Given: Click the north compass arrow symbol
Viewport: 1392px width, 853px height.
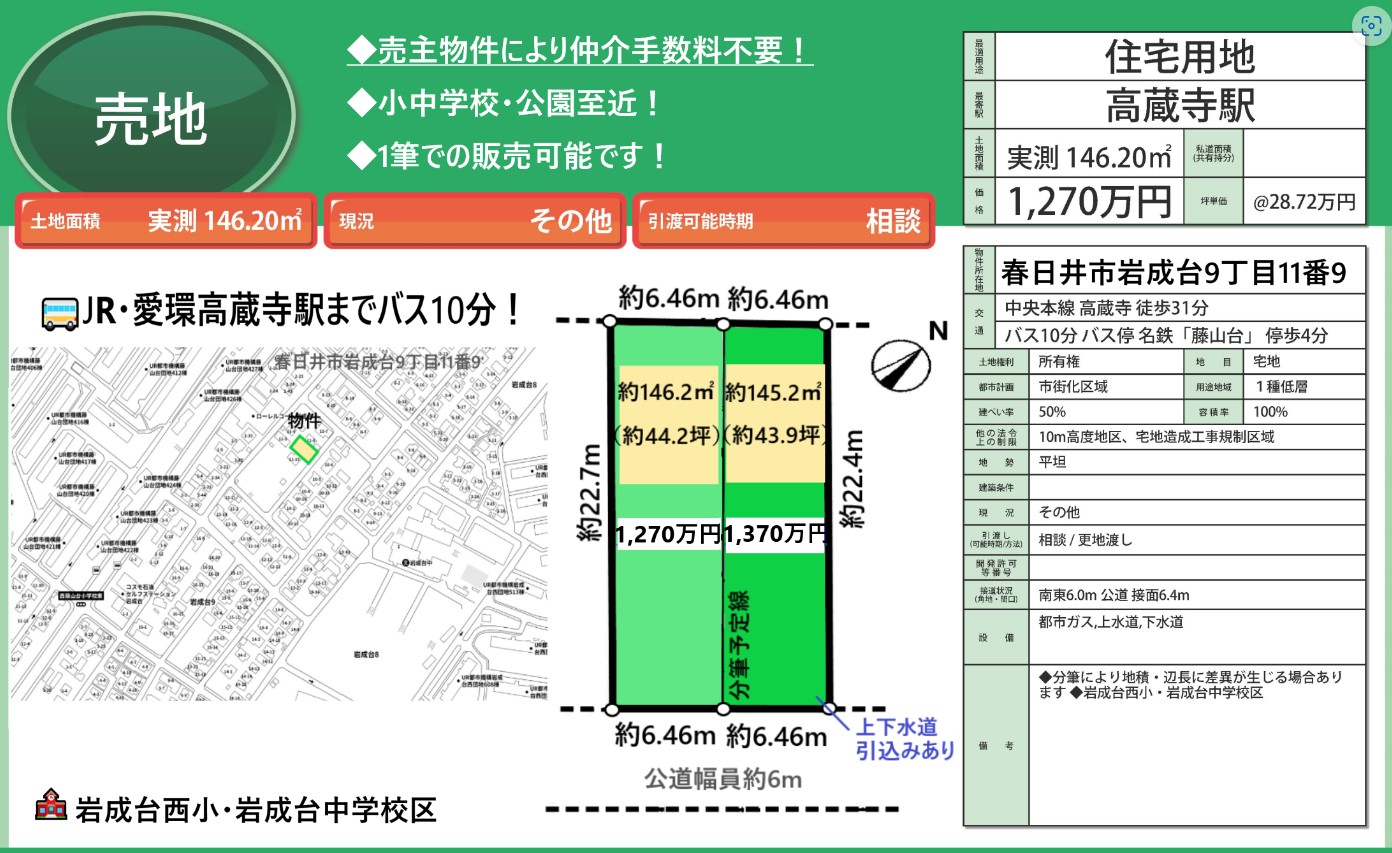Looking at the screenshot, I should (894, 365).
